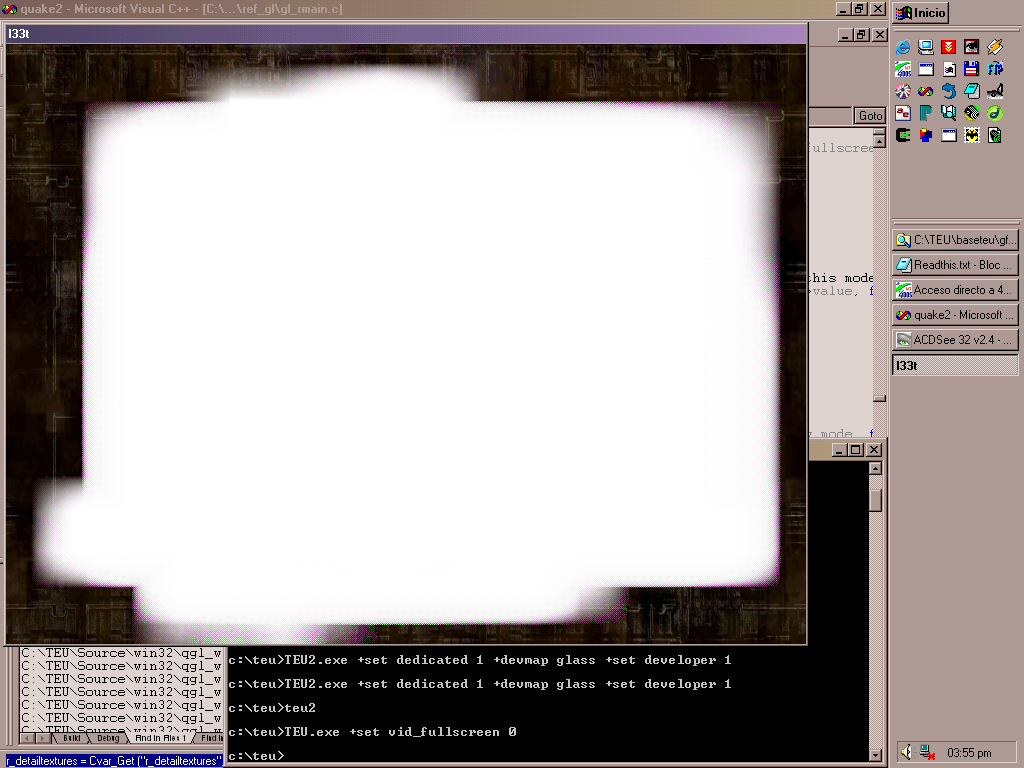
Task: Switch to ACDSee 32 v2.4 taskbar button
Action: pos(955,340)
